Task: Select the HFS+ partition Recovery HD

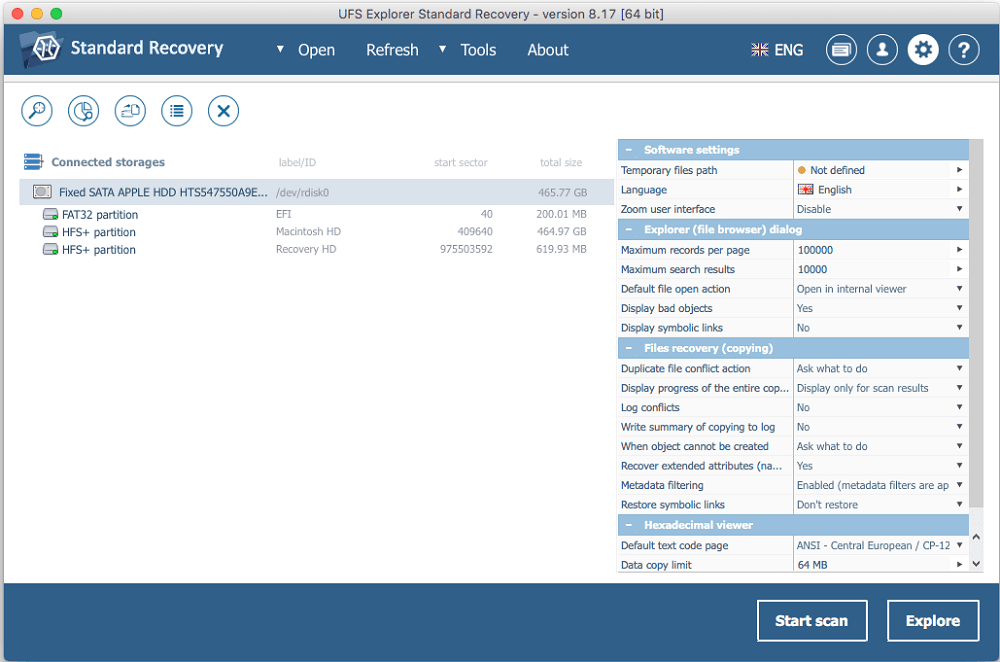Action: pos(316,249)
